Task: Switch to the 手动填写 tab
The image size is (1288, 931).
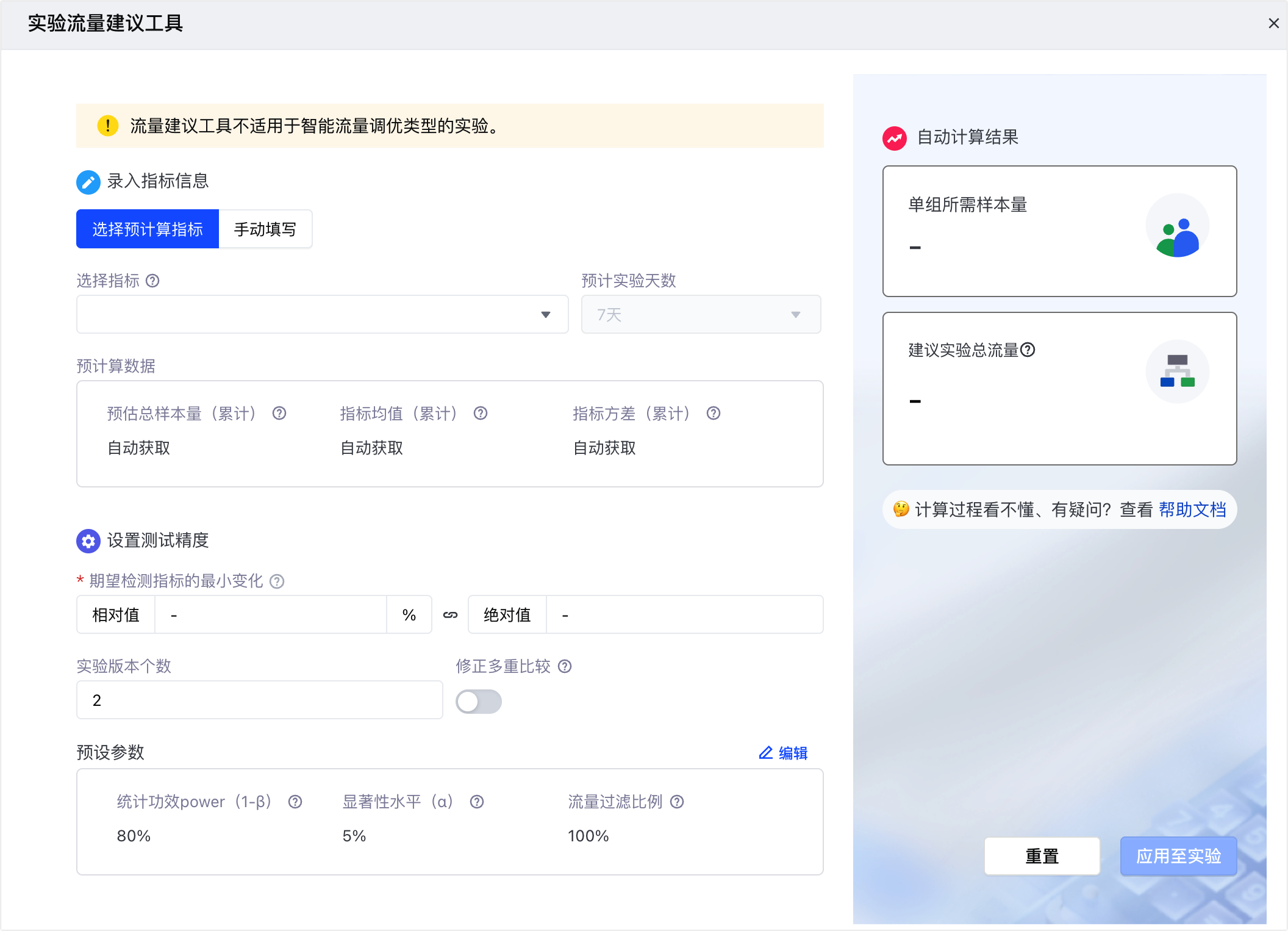Action: point(265,229)
